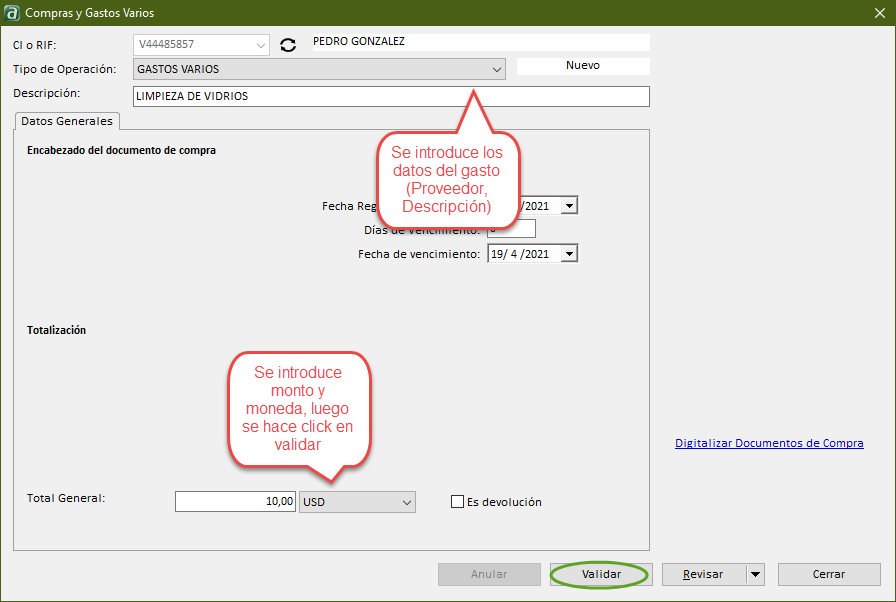Open Fecha Registro date picker arrow
The width and height of the screenshot is (896, 602).
569,205
